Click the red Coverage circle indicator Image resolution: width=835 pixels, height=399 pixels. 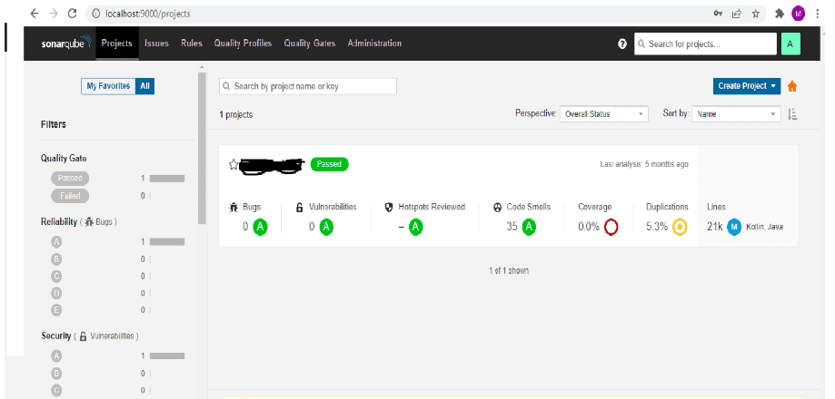[x=611, y=227]
